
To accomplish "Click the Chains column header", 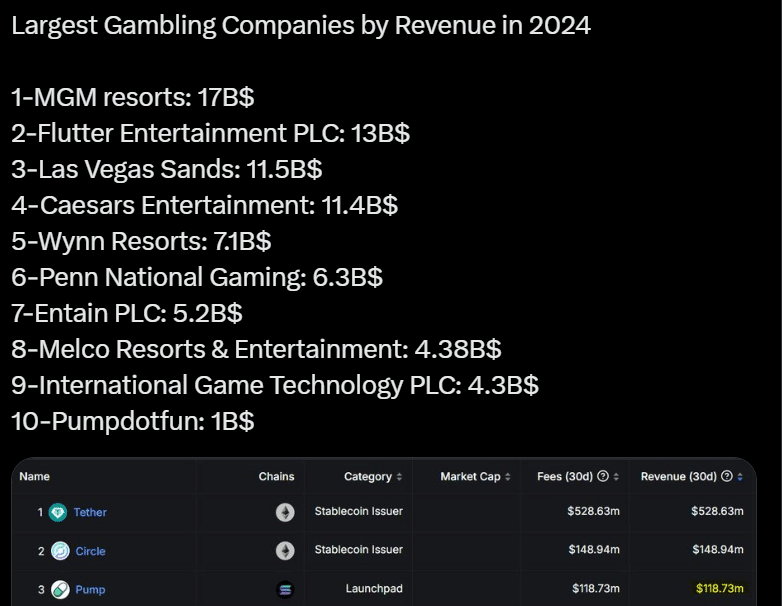I will (276, 477).
